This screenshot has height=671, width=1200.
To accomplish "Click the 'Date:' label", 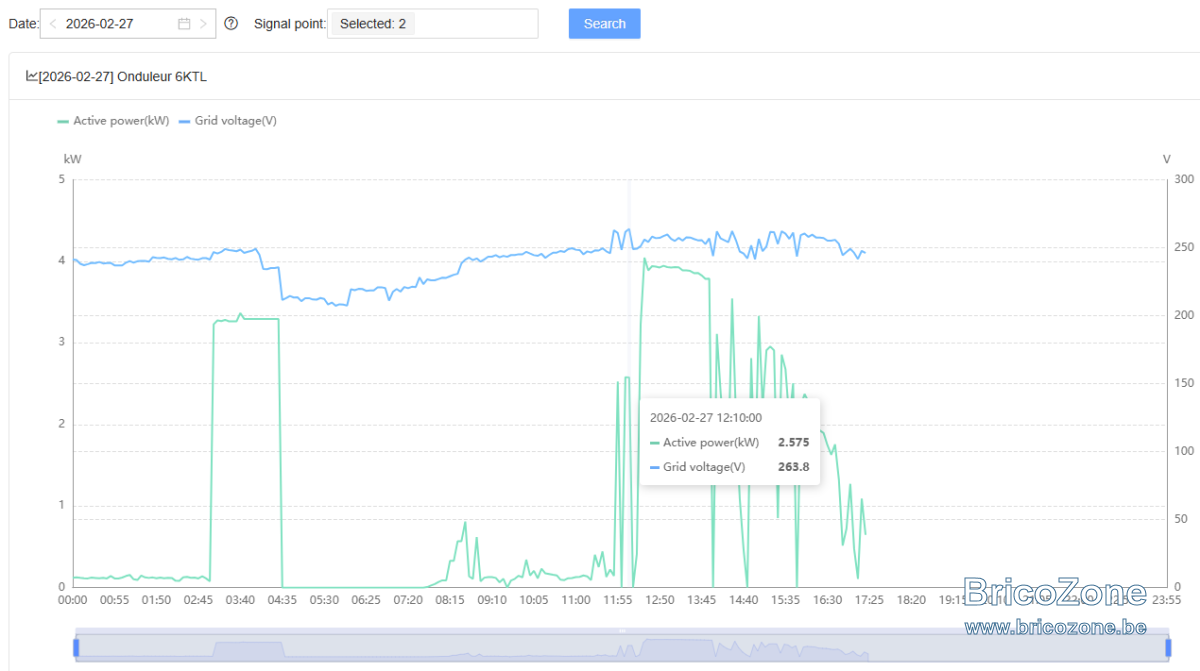I will tap(24, 24).
